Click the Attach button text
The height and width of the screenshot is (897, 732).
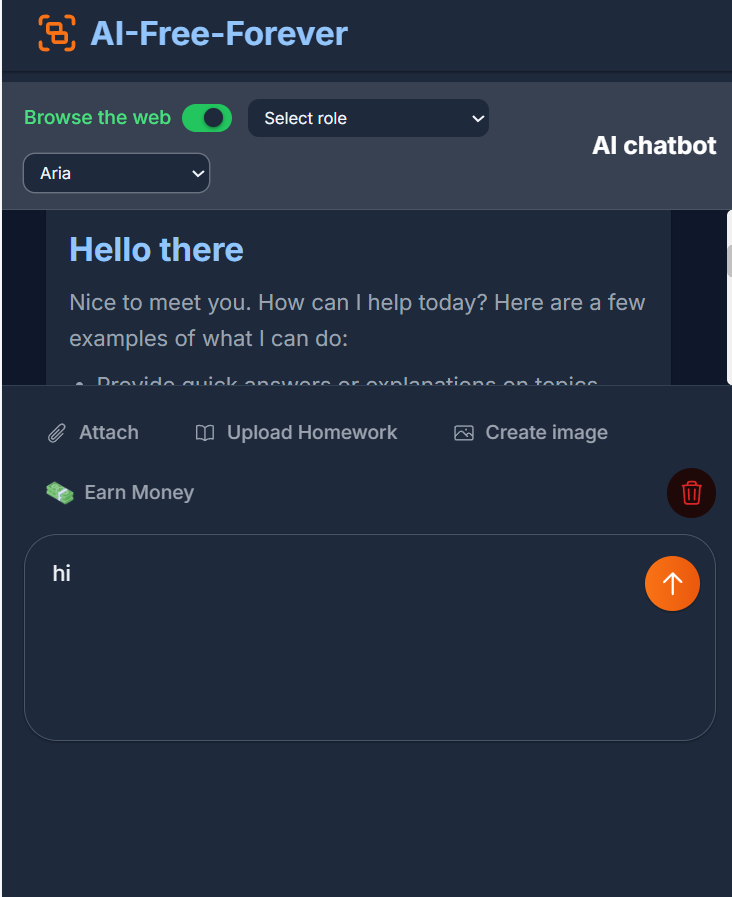tap(109, 432)
